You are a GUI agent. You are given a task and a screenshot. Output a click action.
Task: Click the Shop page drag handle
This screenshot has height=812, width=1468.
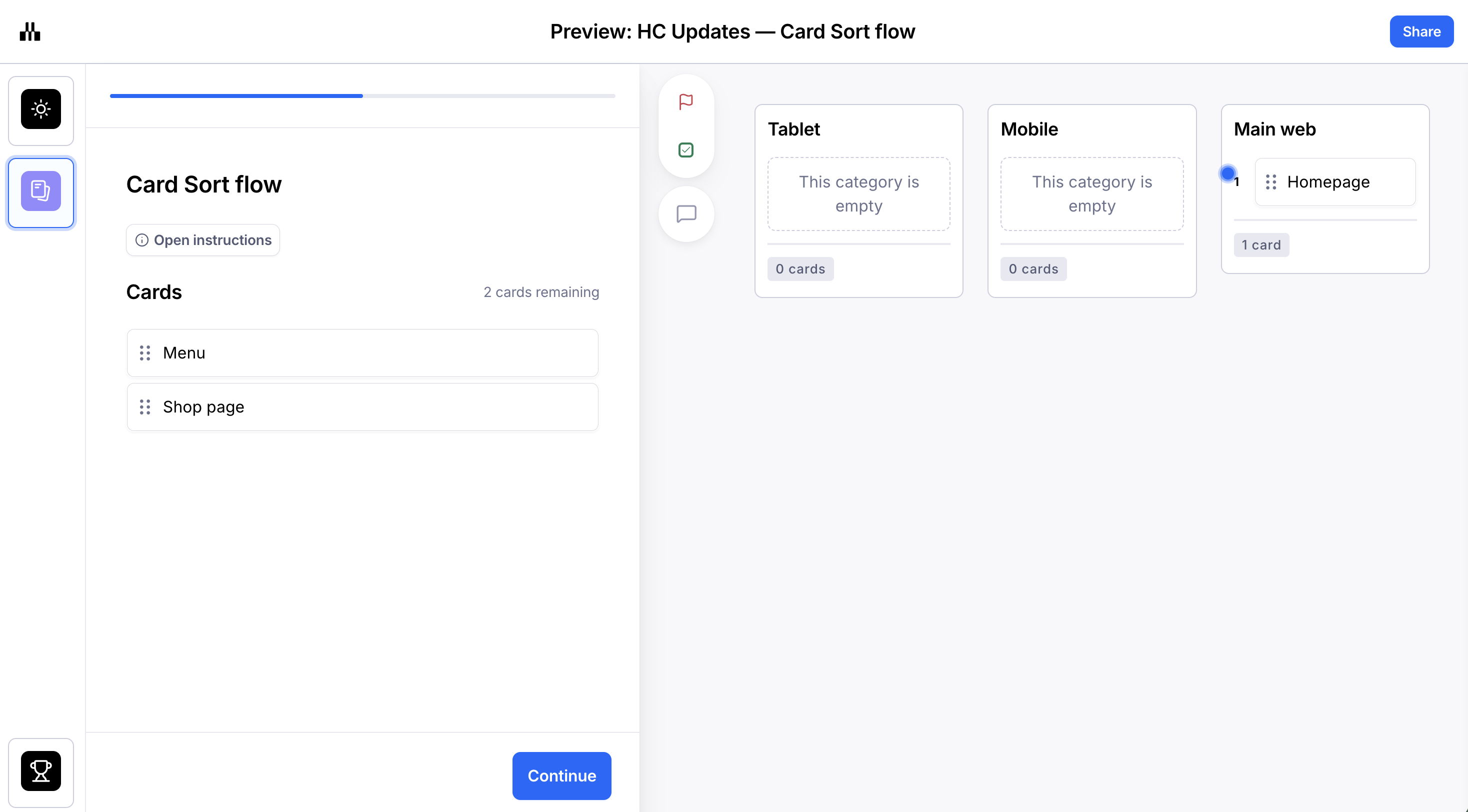pos(145,407)
